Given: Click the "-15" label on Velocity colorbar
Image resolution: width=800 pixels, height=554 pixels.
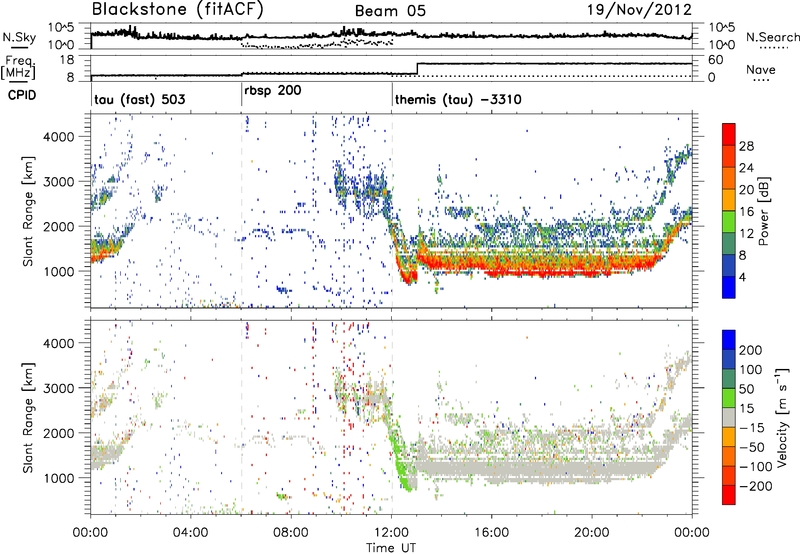Looking at the screenshot, I should (x=752, y=428).
